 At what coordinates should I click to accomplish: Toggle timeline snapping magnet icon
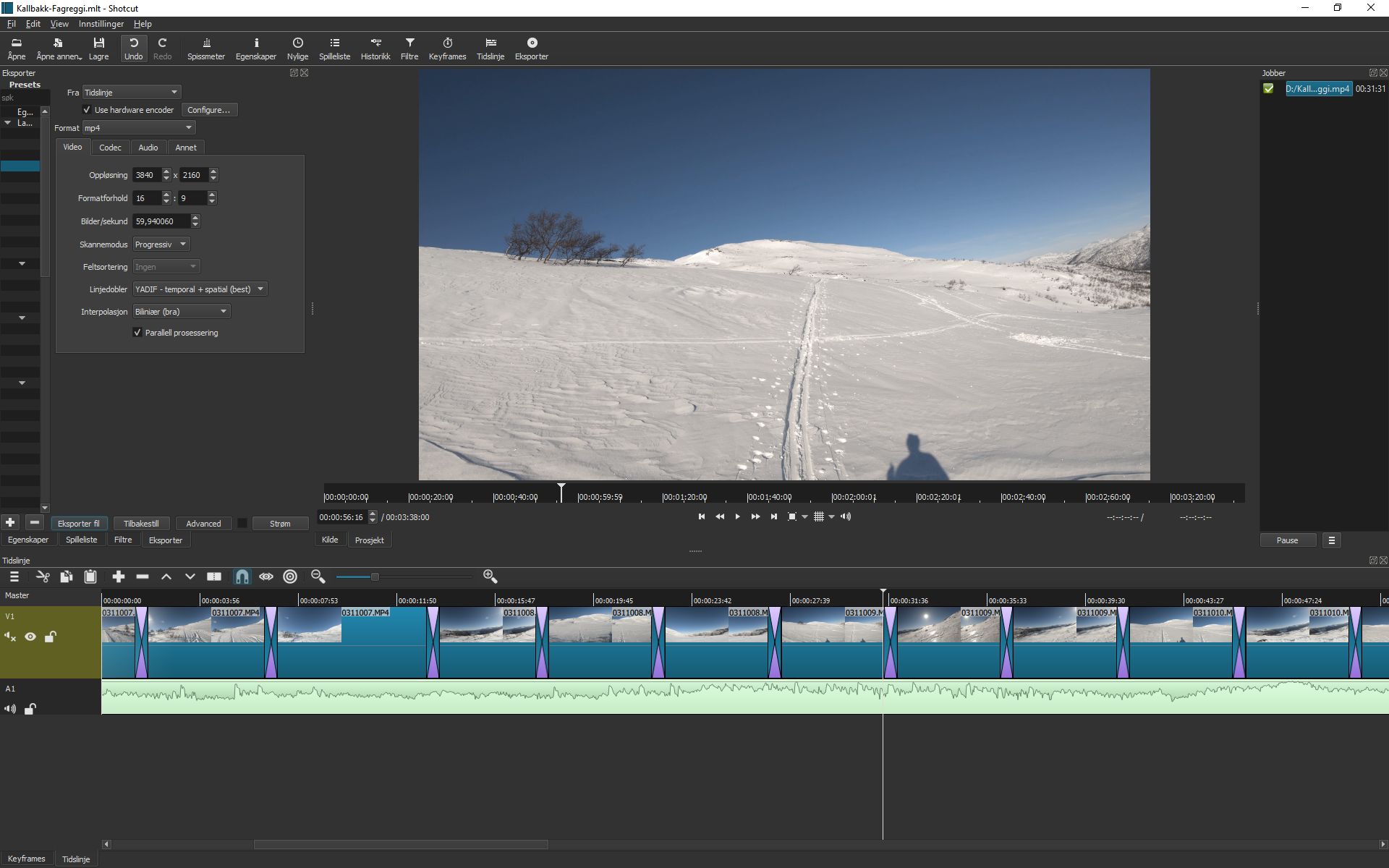pos(242,576)
